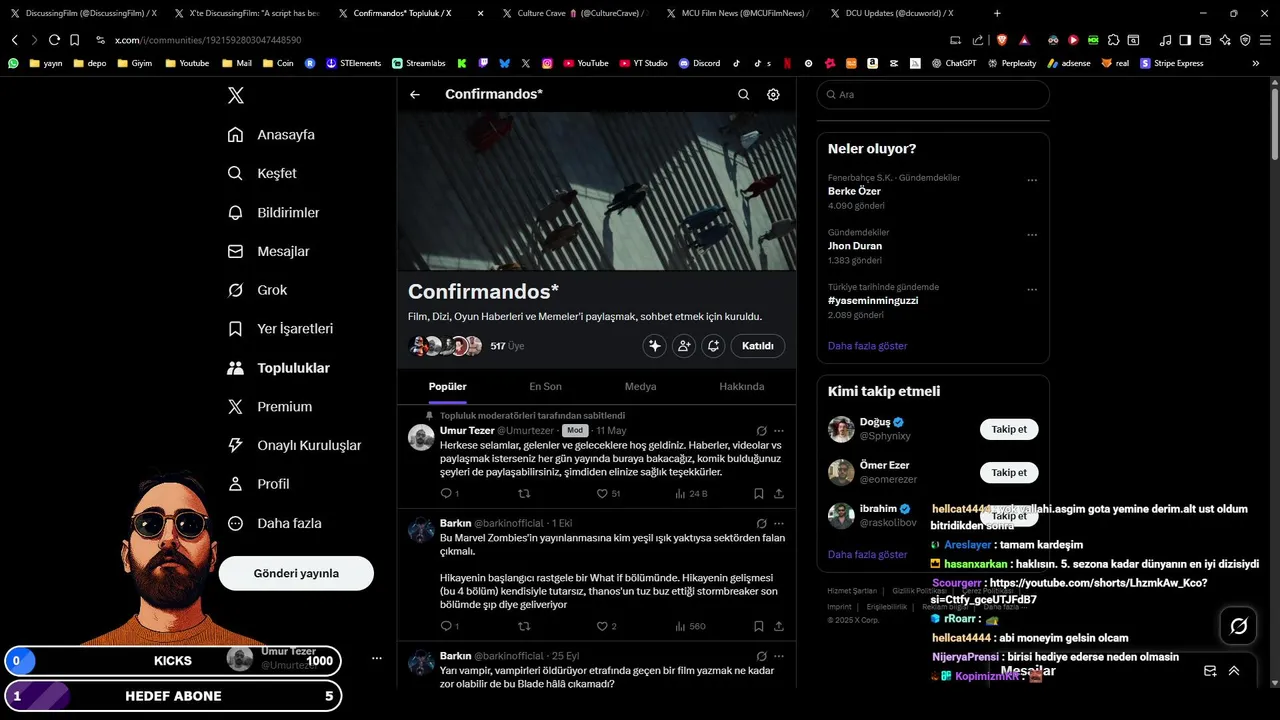Open more options on Barkın's Marvel Zombies post
Screen dimensions: 1280x720
coord(779,523)
